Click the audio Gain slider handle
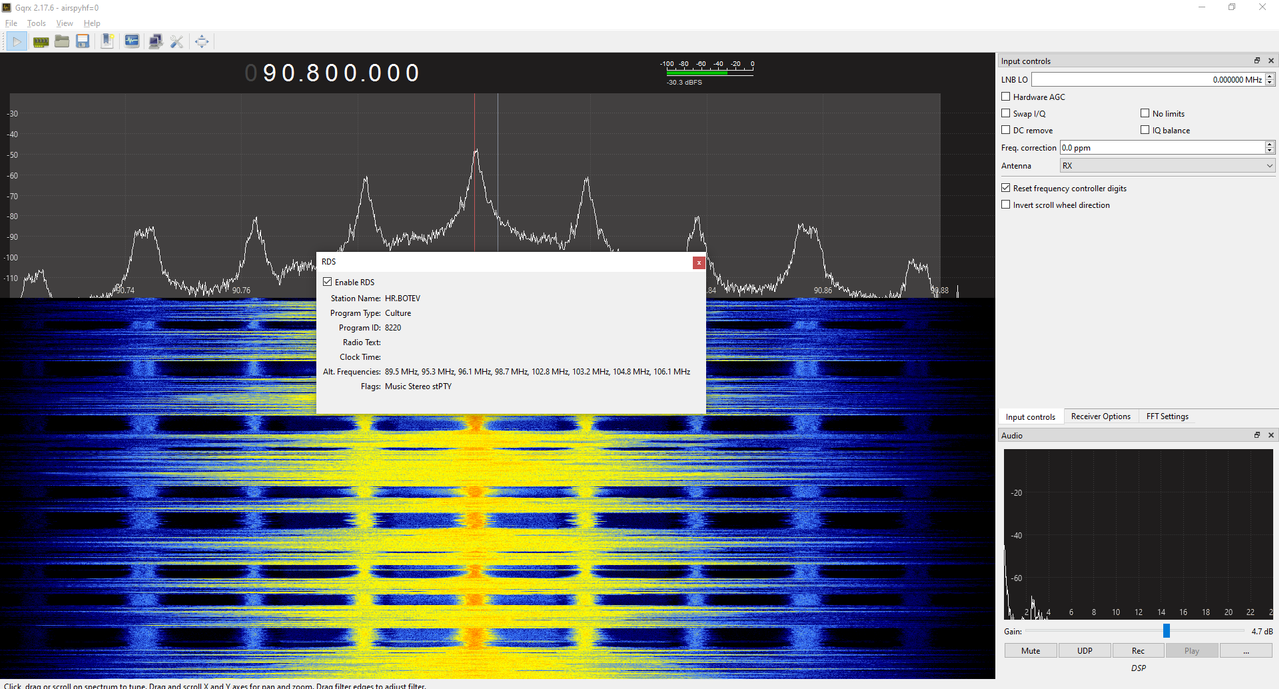The image size is (1279, 689). click(x=1166, y=631)
